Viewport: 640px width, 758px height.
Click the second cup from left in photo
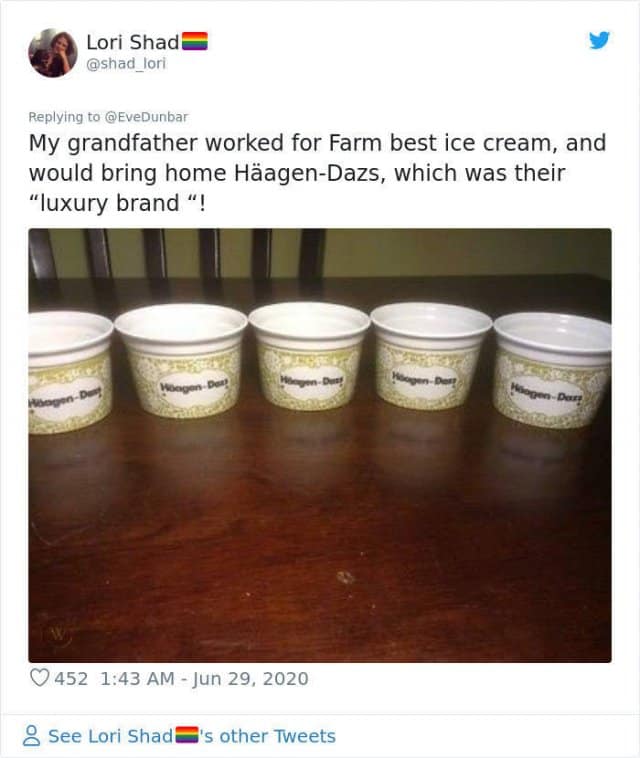pyautogui.click(x=181, y=361)
